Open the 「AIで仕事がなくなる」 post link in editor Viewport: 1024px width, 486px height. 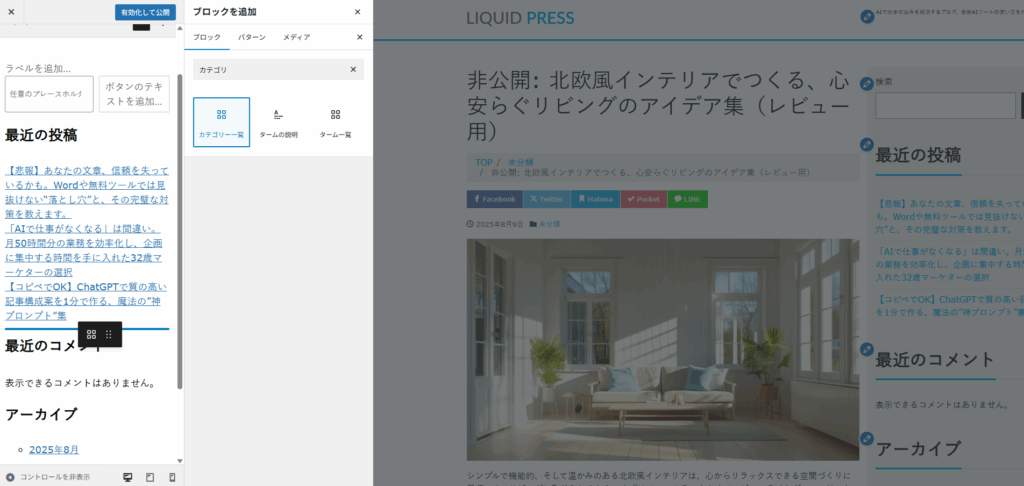click(x=84, y=250)
